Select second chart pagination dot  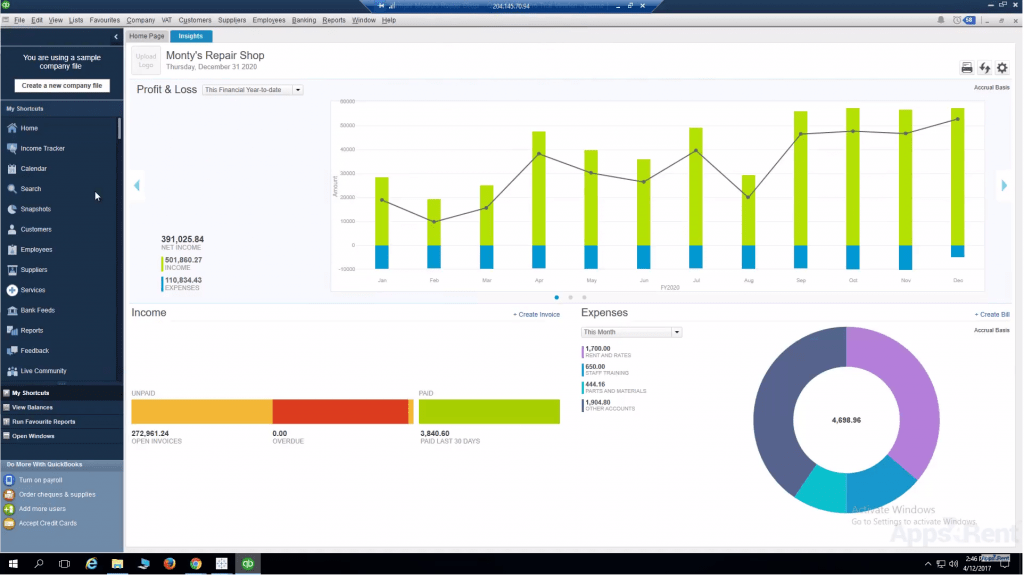(570, 297)
